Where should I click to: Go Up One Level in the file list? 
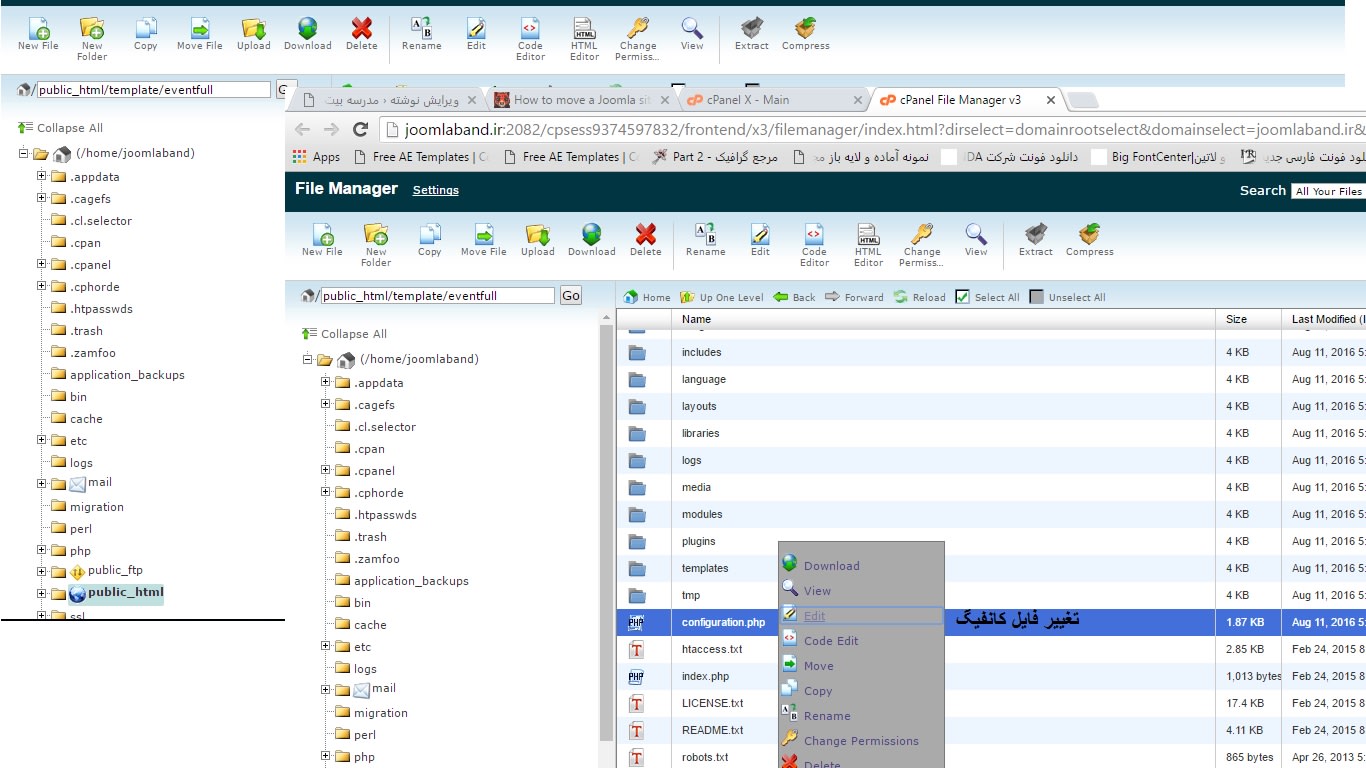click(721, 297)
